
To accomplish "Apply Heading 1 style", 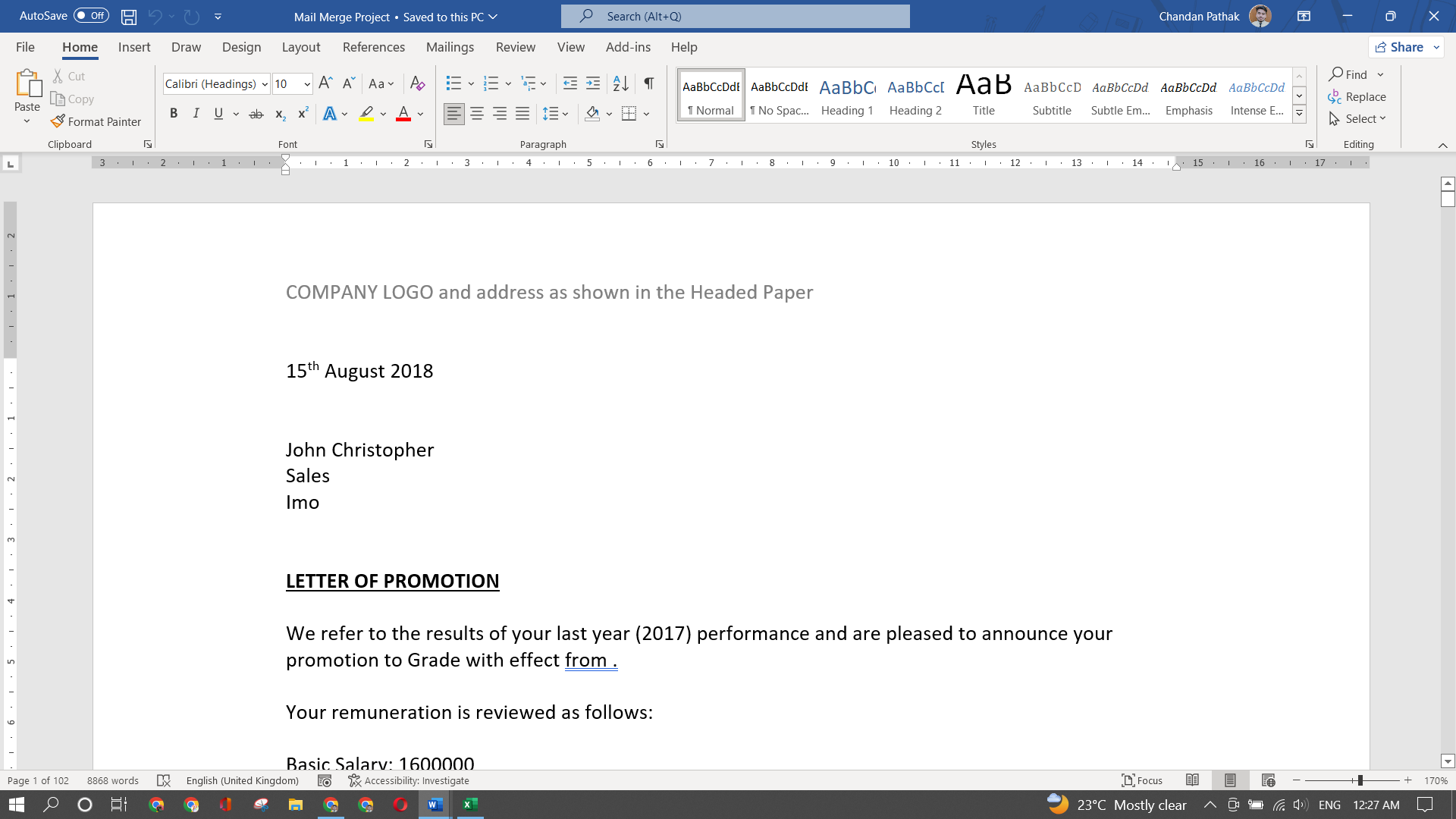I will 847,96.
